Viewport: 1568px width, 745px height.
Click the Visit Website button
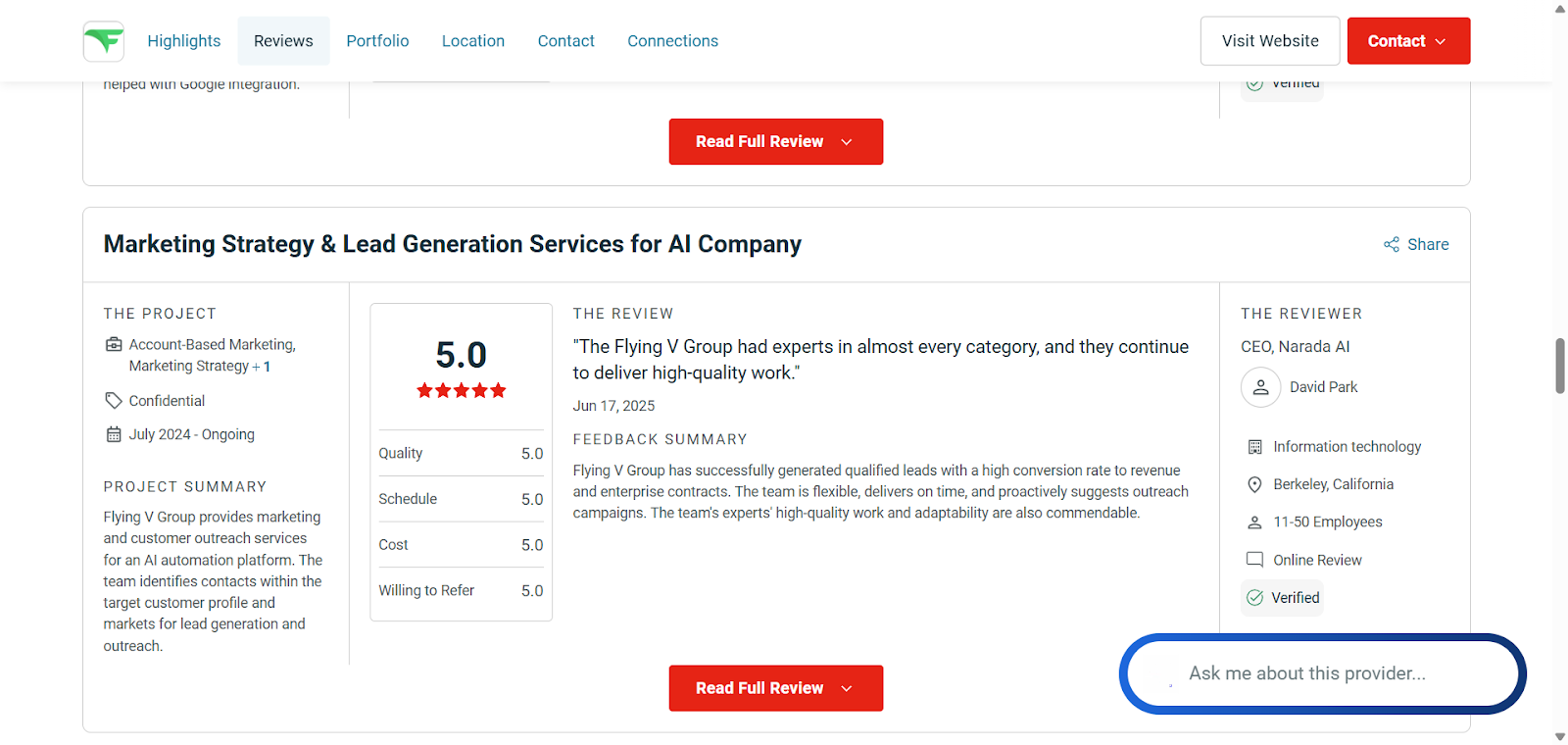click(x=1270, y=41)
